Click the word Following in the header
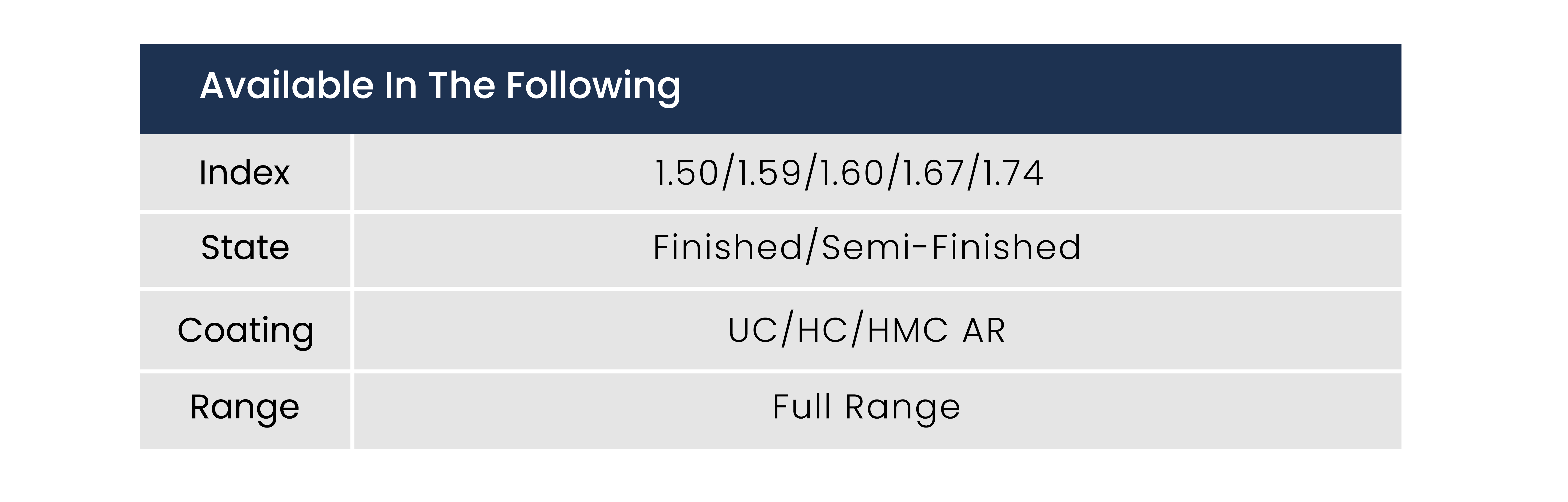This screenshot has height=502, width=1568. point(593,86)
